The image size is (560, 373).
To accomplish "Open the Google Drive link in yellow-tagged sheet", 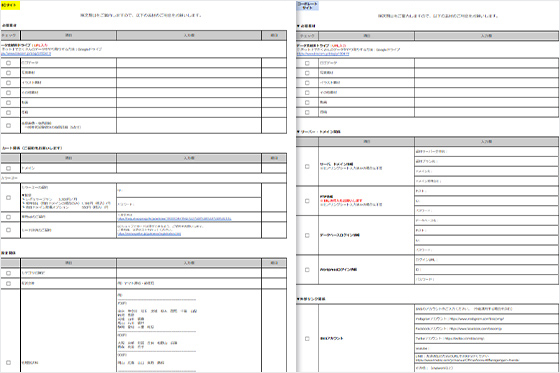I will tap(26, 54).
